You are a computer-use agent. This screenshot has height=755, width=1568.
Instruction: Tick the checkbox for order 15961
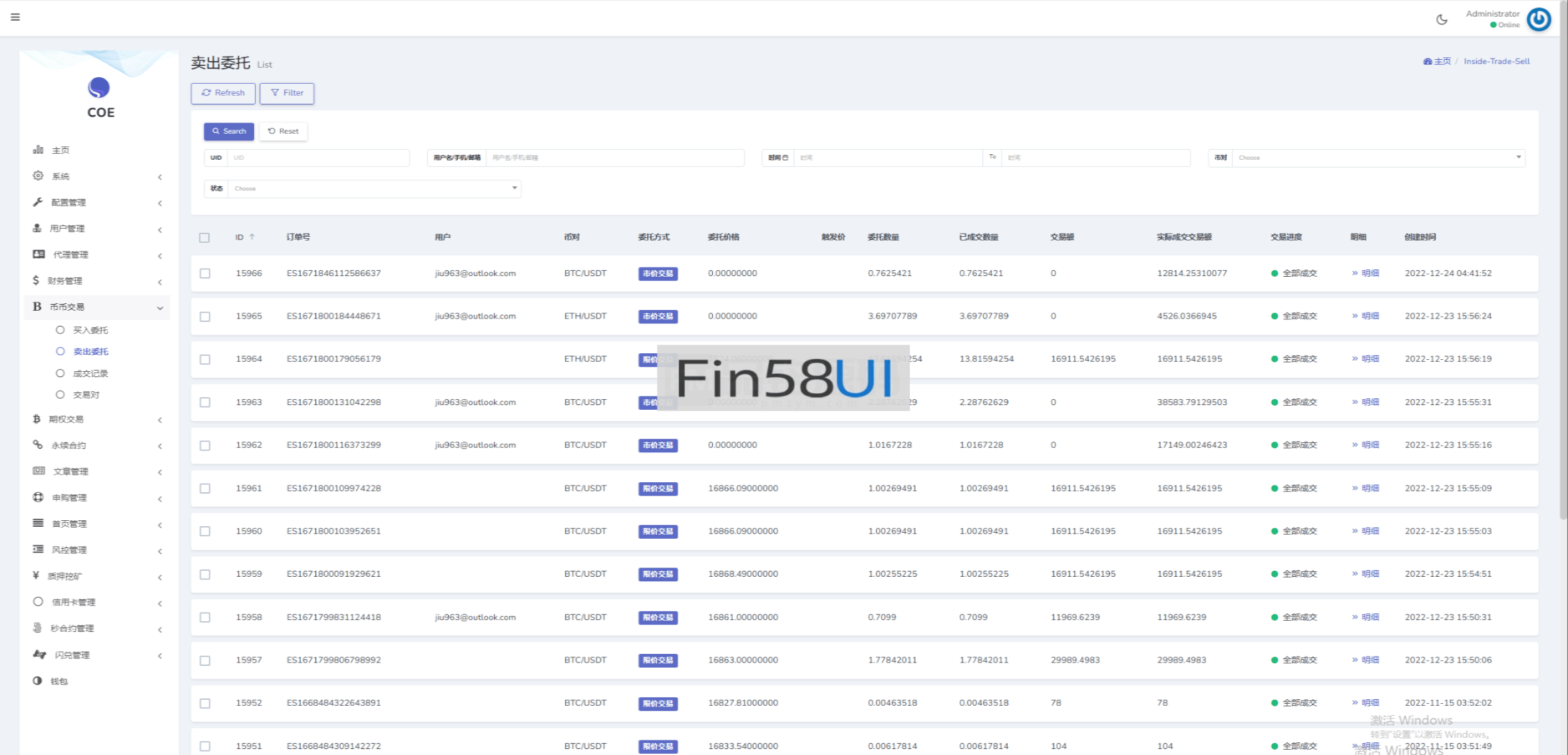coord(205,488)
